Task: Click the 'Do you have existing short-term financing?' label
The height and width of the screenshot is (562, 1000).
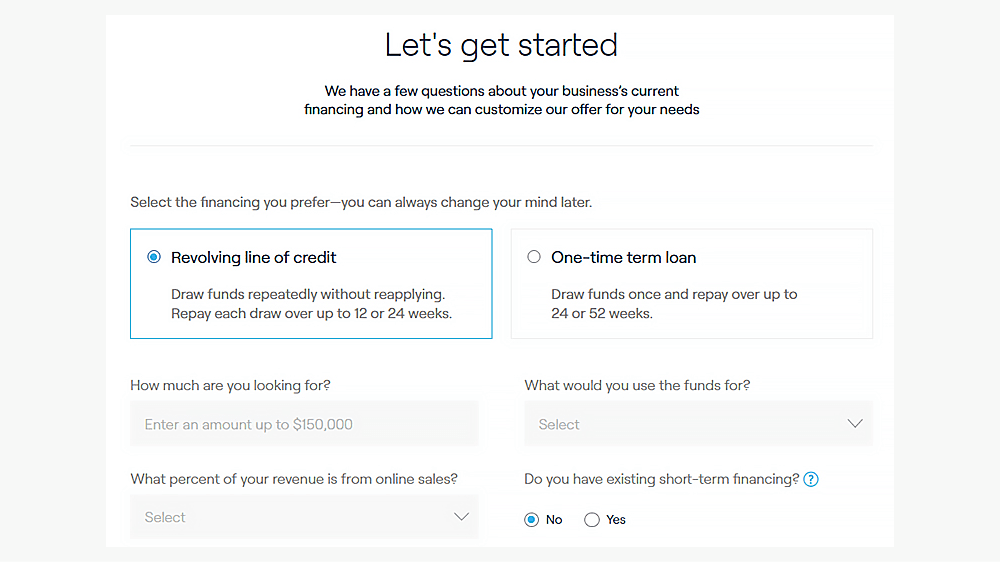Action: (661, 479)
